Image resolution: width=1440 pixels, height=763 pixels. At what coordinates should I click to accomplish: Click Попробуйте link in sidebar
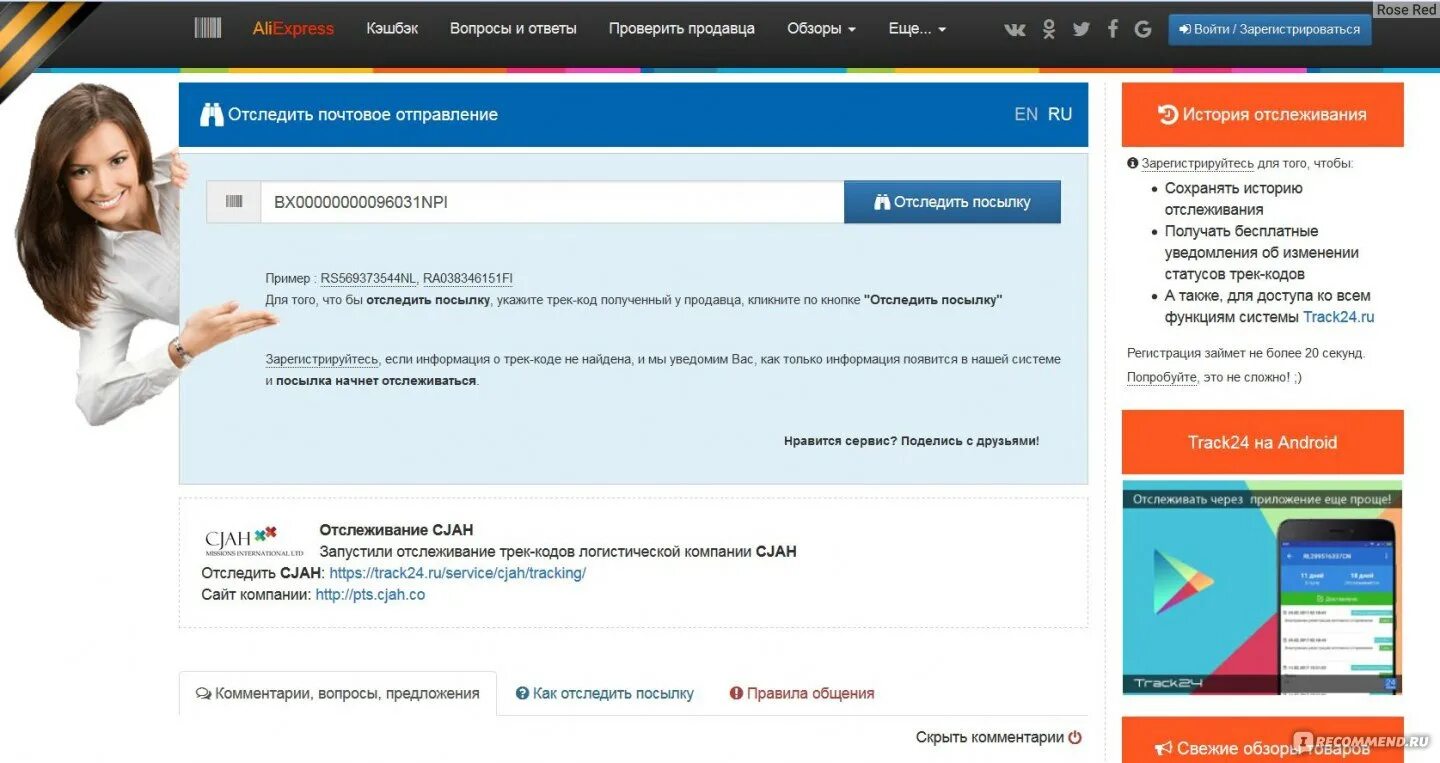pyautogui.click(x=1162, y=377)
